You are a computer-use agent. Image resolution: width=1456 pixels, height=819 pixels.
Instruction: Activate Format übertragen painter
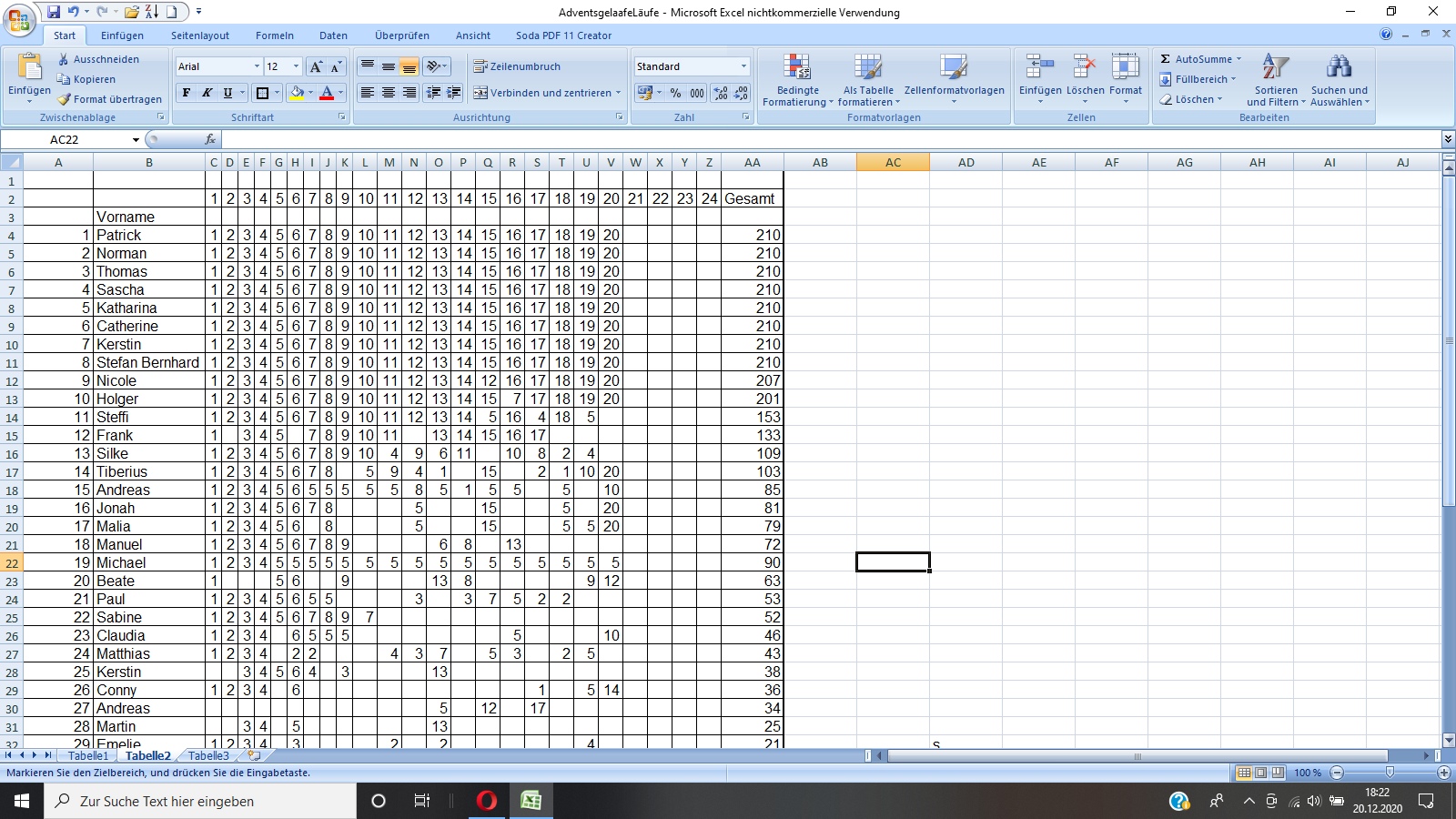click(x=110, y=99)
